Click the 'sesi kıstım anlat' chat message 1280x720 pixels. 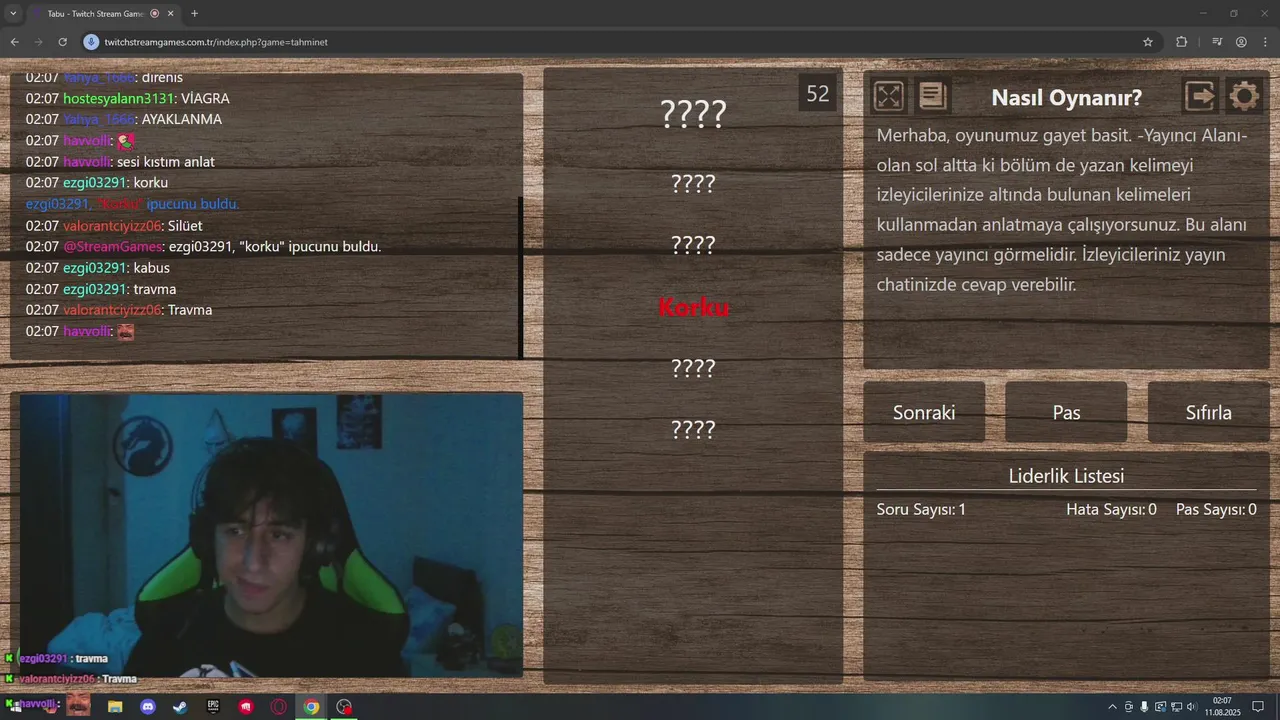coord(120,162)
